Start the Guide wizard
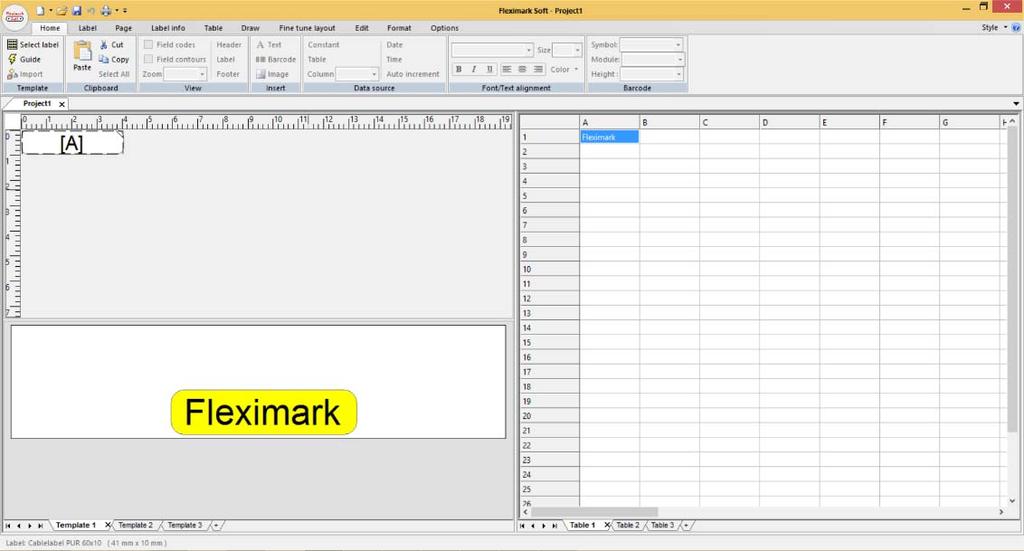This screenshot has width=1024, height=551. click(24, 59)
